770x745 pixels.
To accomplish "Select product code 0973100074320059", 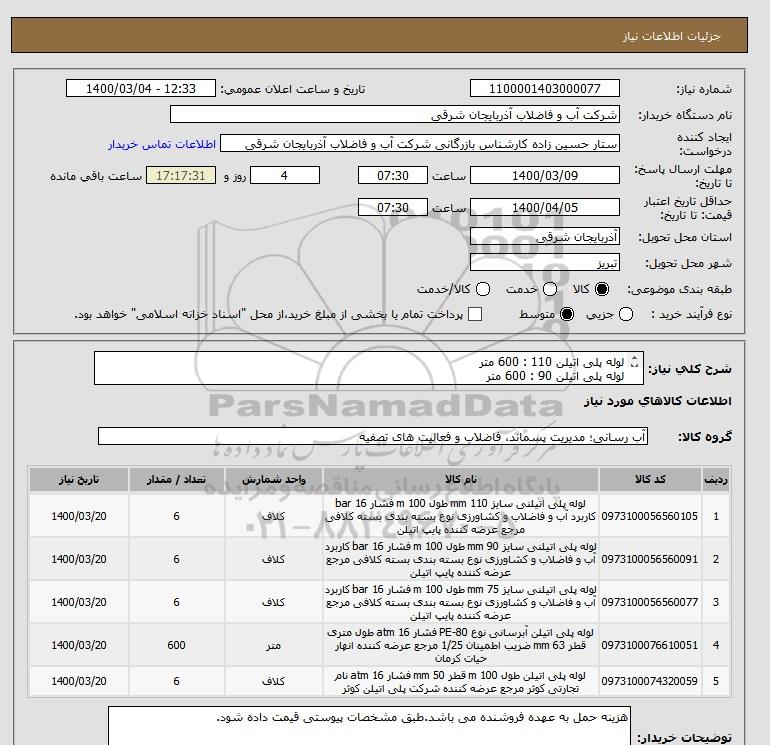I will [x=650, y=681].
